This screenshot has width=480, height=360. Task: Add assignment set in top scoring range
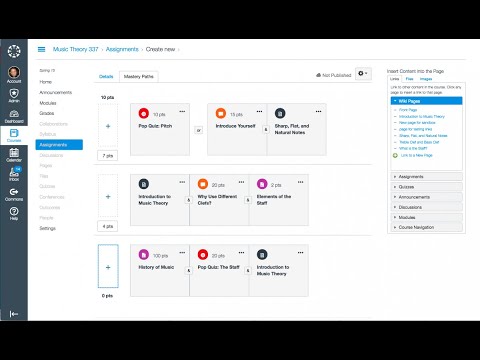tap(108, 126)
